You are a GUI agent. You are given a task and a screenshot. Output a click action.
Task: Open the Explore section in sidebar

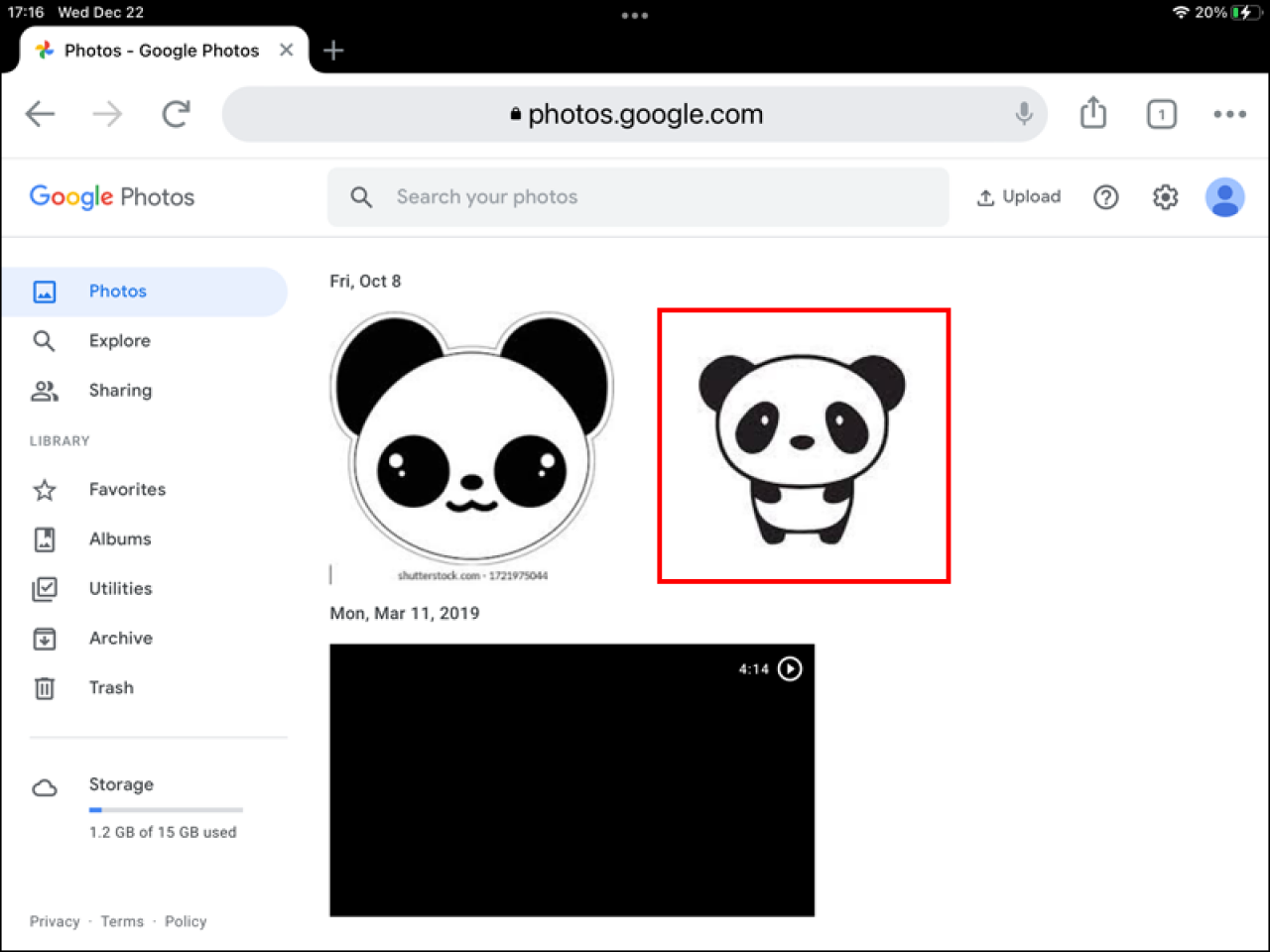(x=119, y=340)
